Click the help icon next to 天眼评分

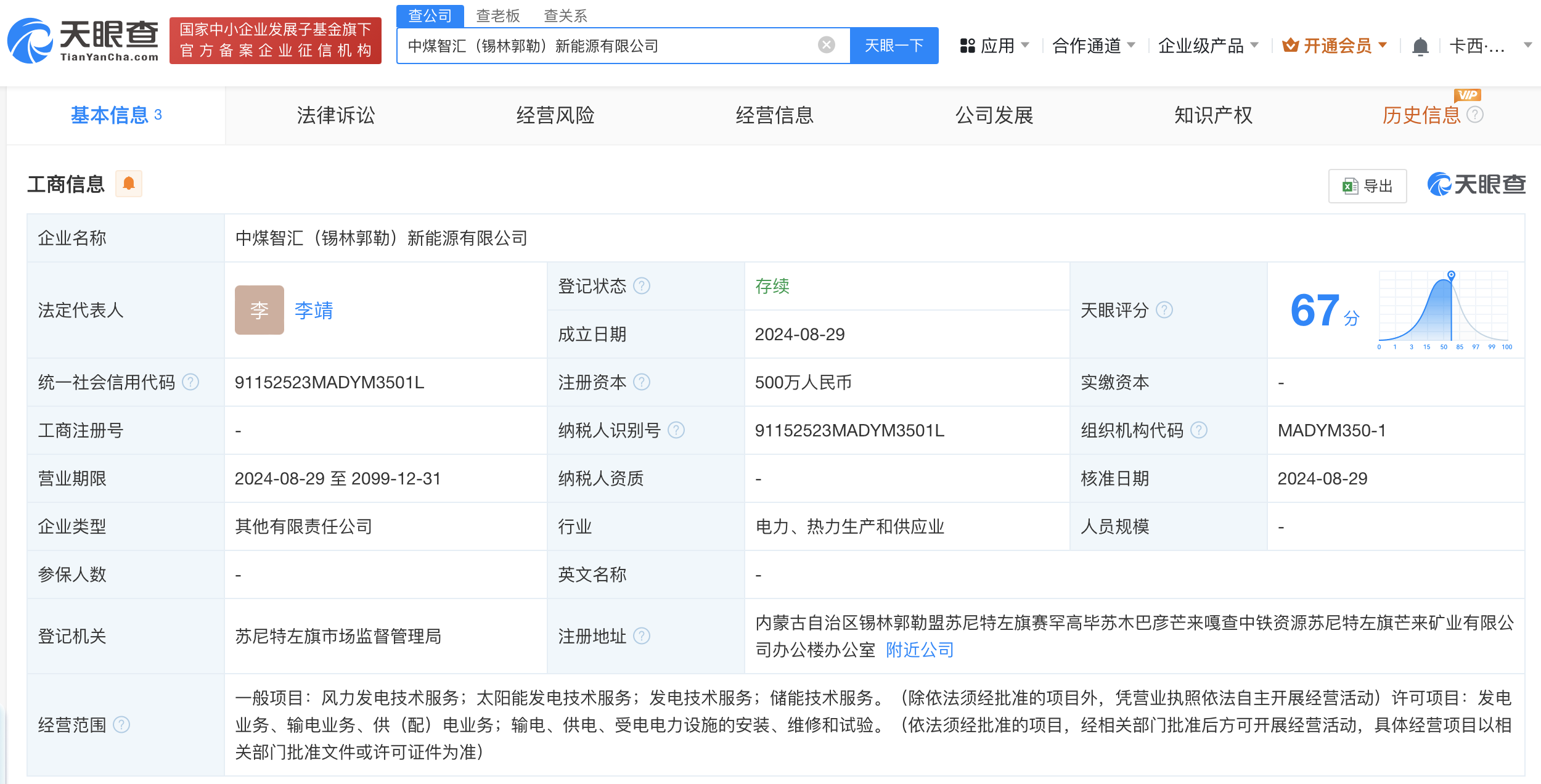coord(1164,311)
